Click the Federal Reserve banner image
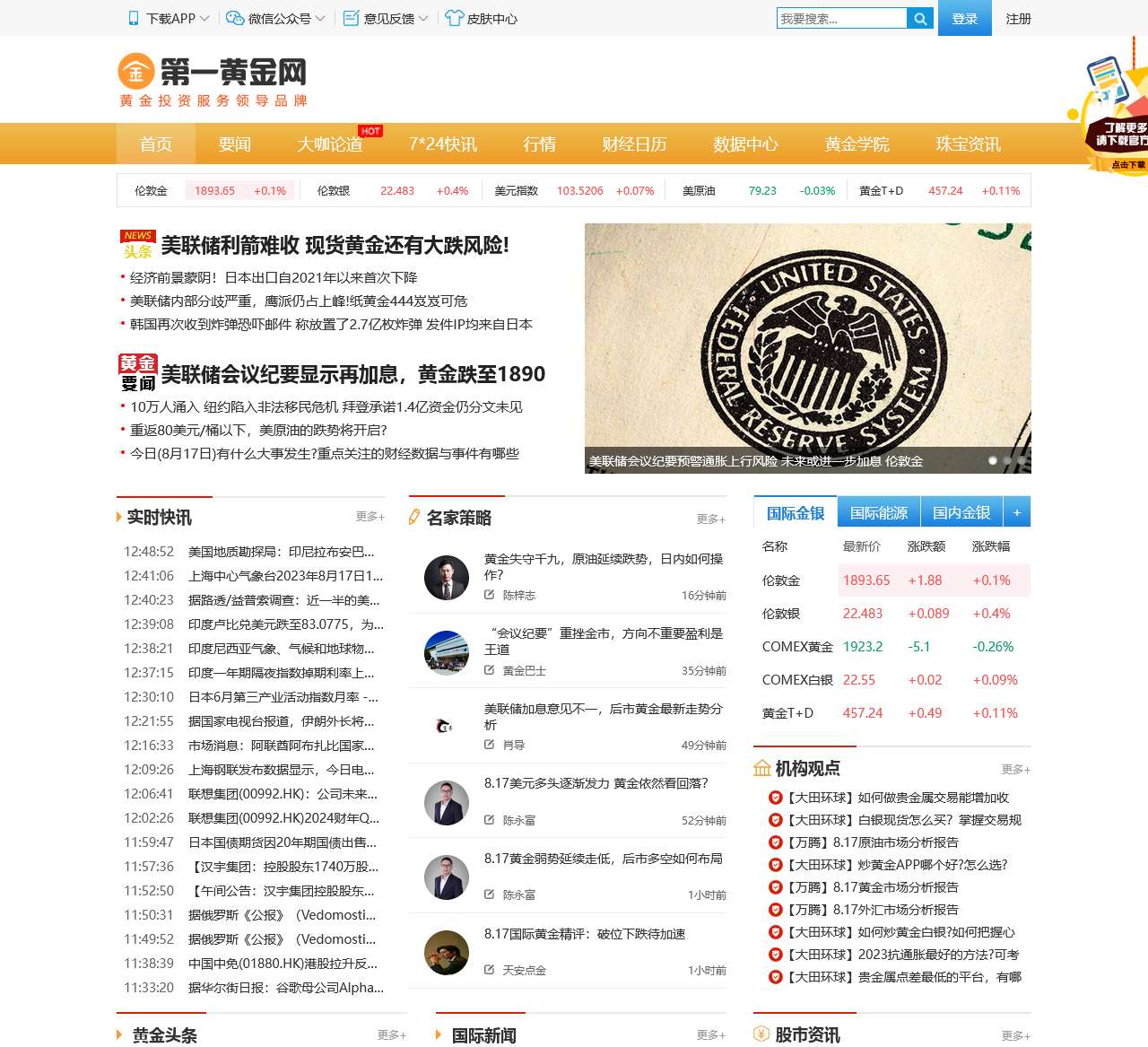The width and height of the screenshot is (1148, 1047). click(808, 348)
